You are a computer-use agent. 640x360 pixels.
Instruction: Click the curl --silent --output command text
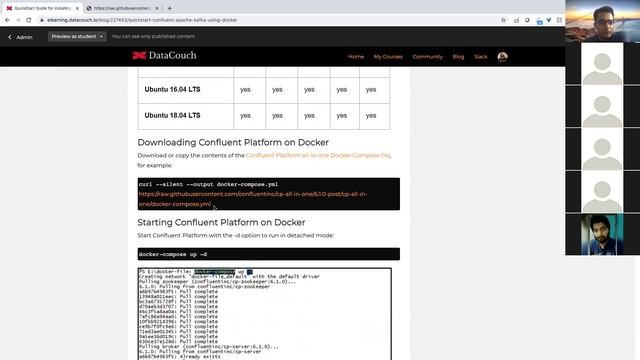point(208,184)
